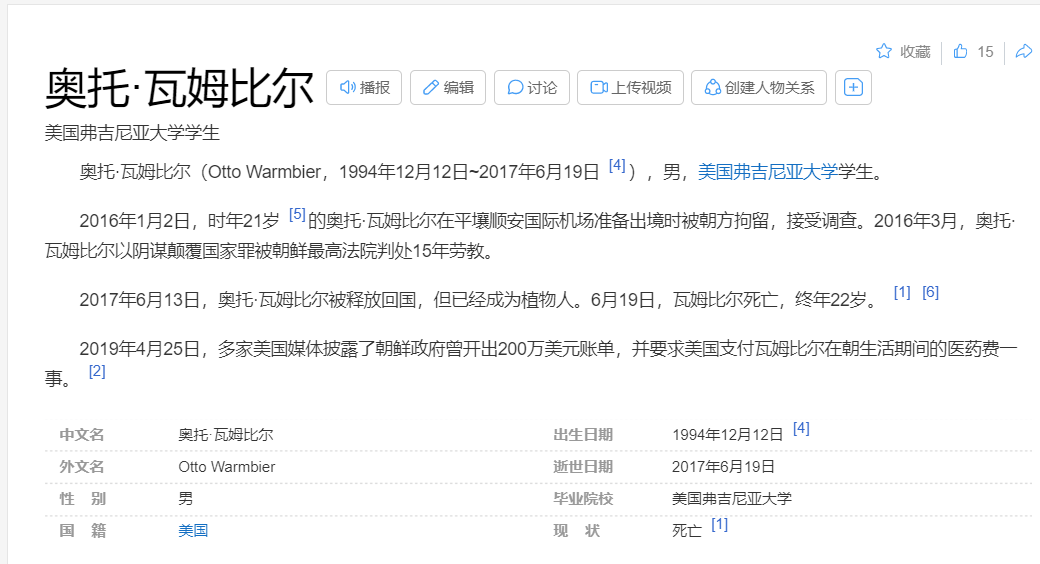Click the page title 奥托·瓦姆比尔
This screenshot has width=1040, height=564.
point(179,88)
